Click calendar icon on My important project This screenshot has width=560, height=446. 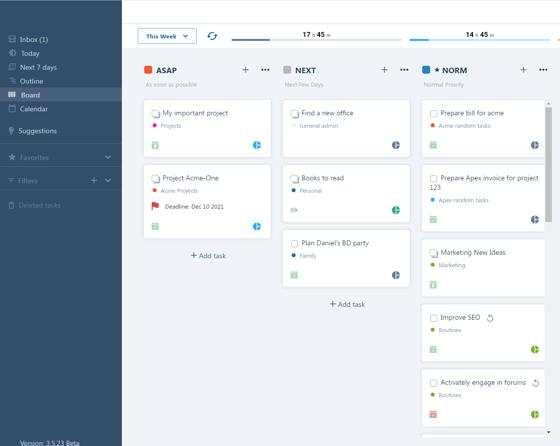click(155, 145)
